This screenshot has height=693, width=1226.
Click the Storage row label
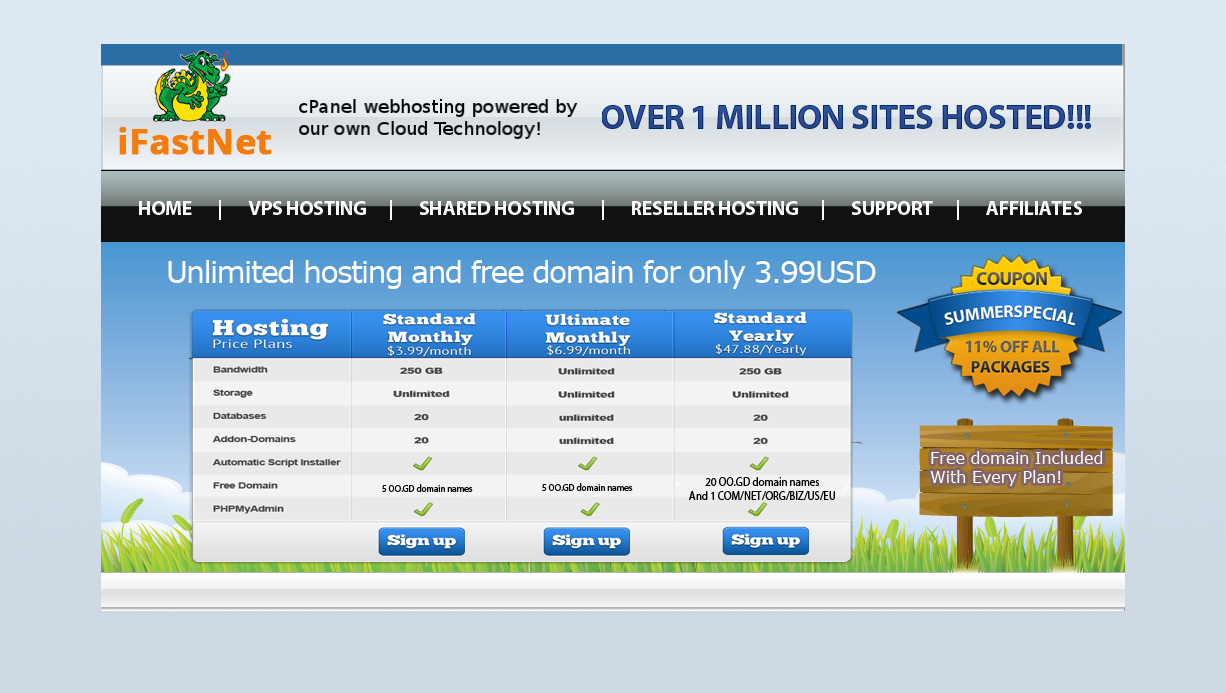click(233, 393)
